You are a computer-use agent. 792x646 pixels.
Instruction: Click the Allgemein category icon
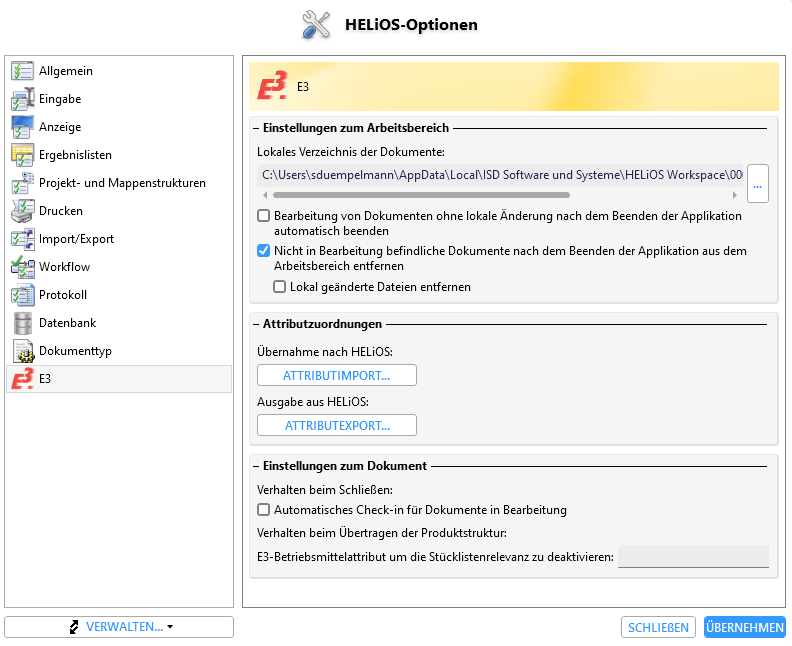22,71
